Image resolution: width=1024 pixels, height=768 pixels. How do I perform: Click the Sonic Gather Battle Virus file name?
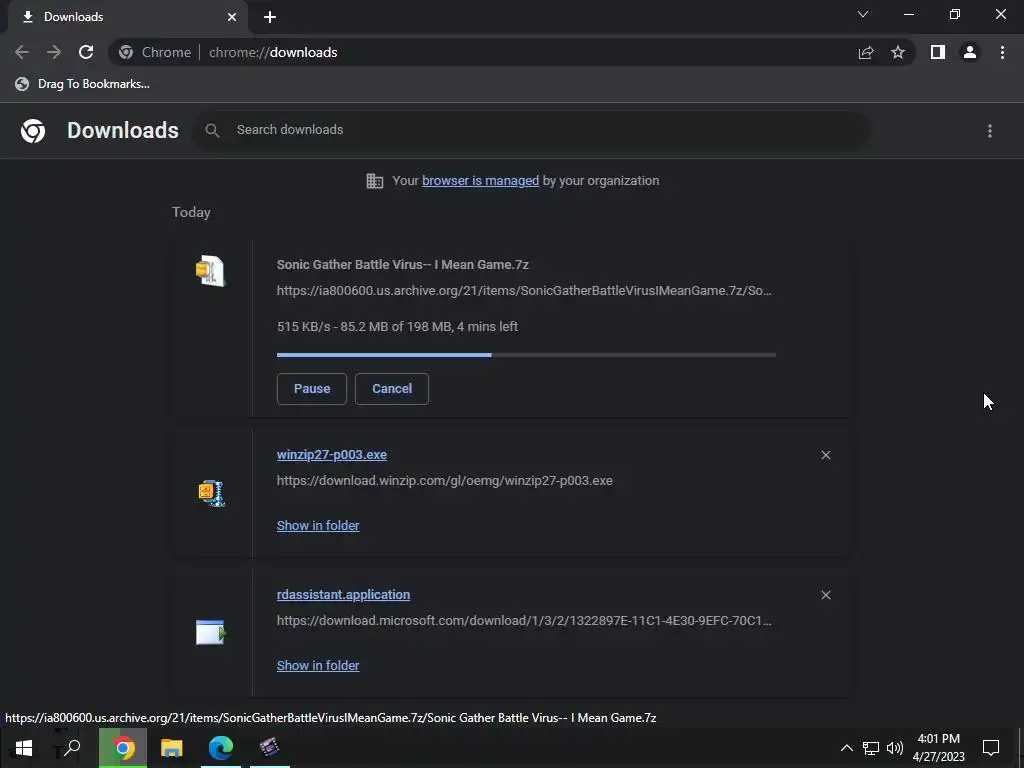click(403, 264)
